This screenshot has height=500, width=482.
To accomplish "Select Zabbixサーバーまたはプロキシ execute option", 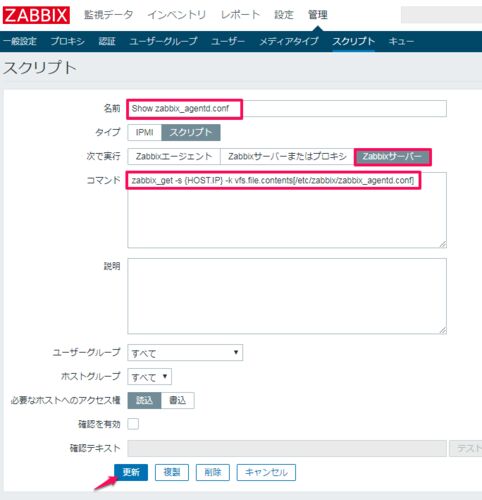I will [x=287, y=157].
